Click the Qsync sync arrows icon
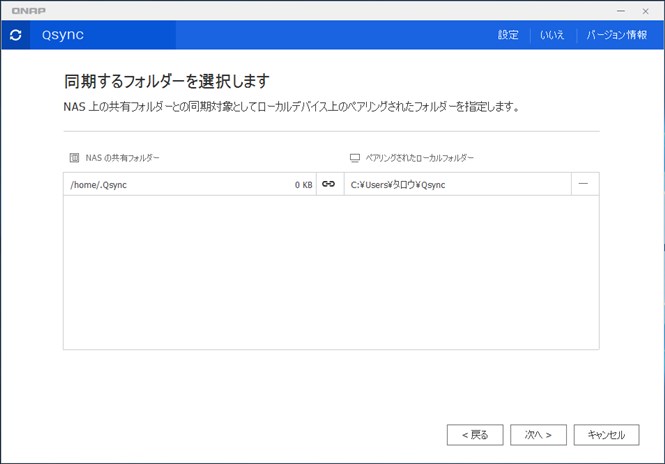The width and height of the screenshot is (665, 464). [16, 35]
